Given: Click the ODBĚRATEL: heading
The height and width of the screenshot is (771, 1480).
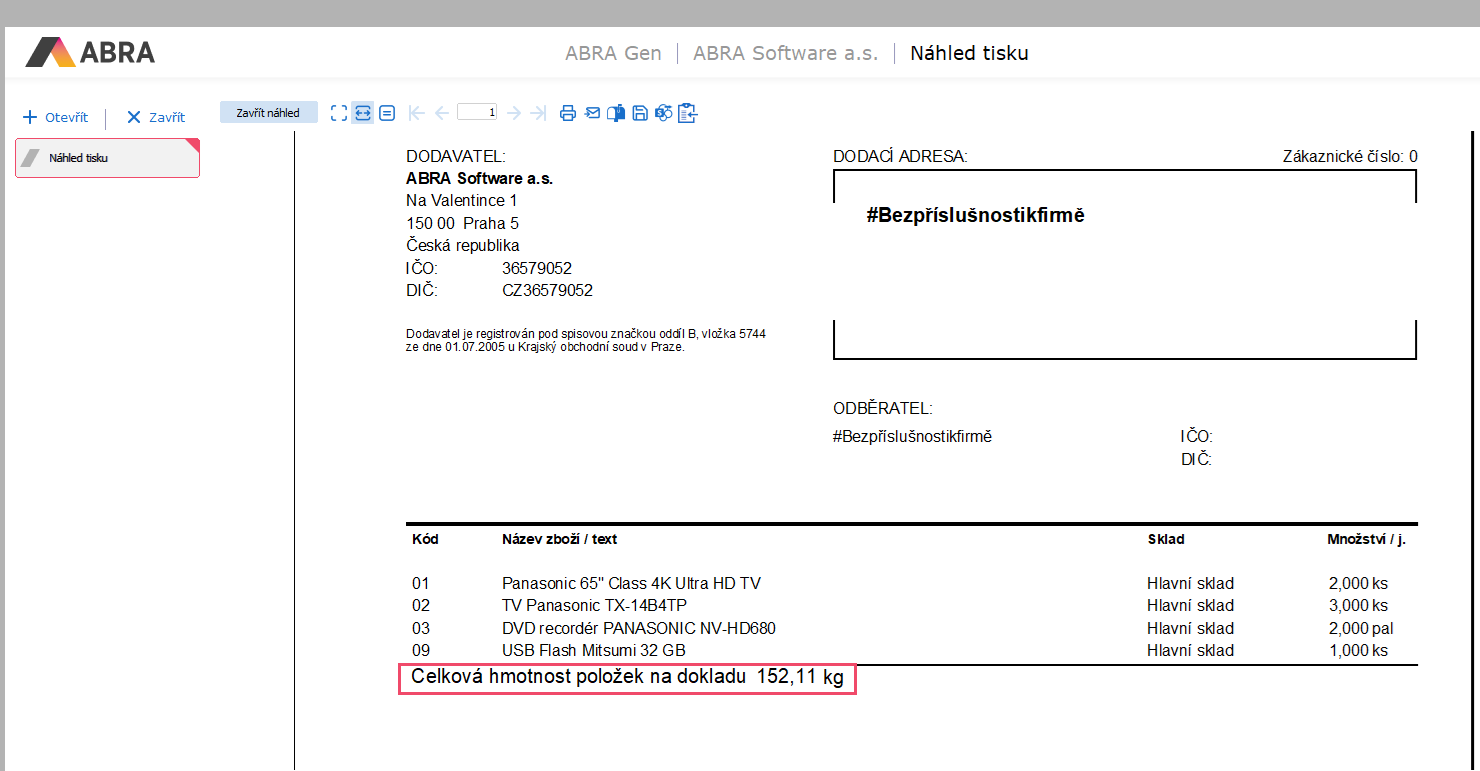Looking at the screenshot, I should coord(883,408).
